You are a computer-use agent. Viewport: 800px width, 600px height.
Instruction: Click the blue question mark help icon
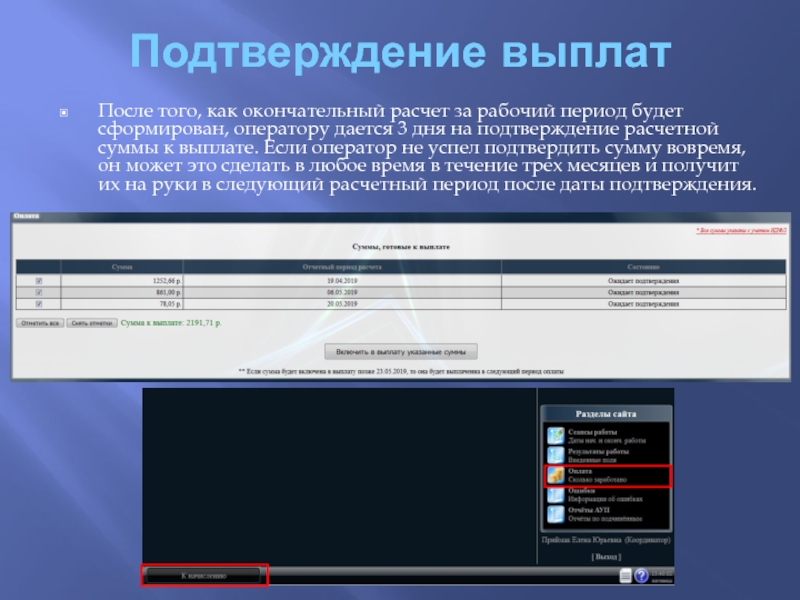(641, 576)
